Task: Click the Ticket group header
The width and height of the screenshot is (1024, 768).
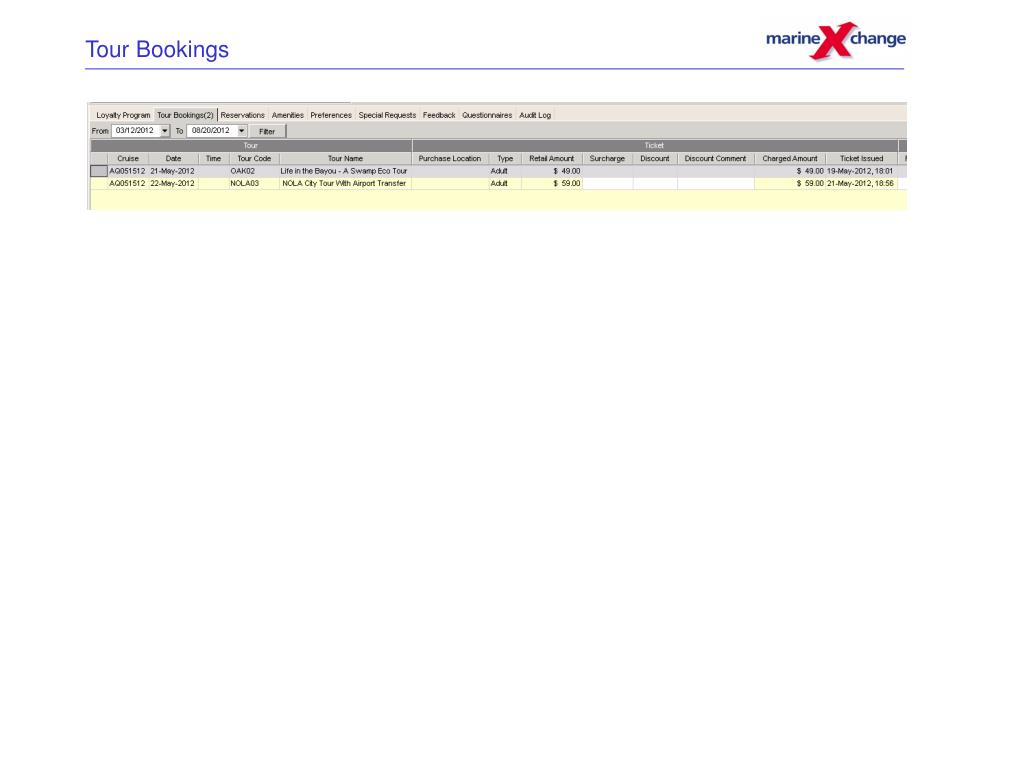Action: 654,146
